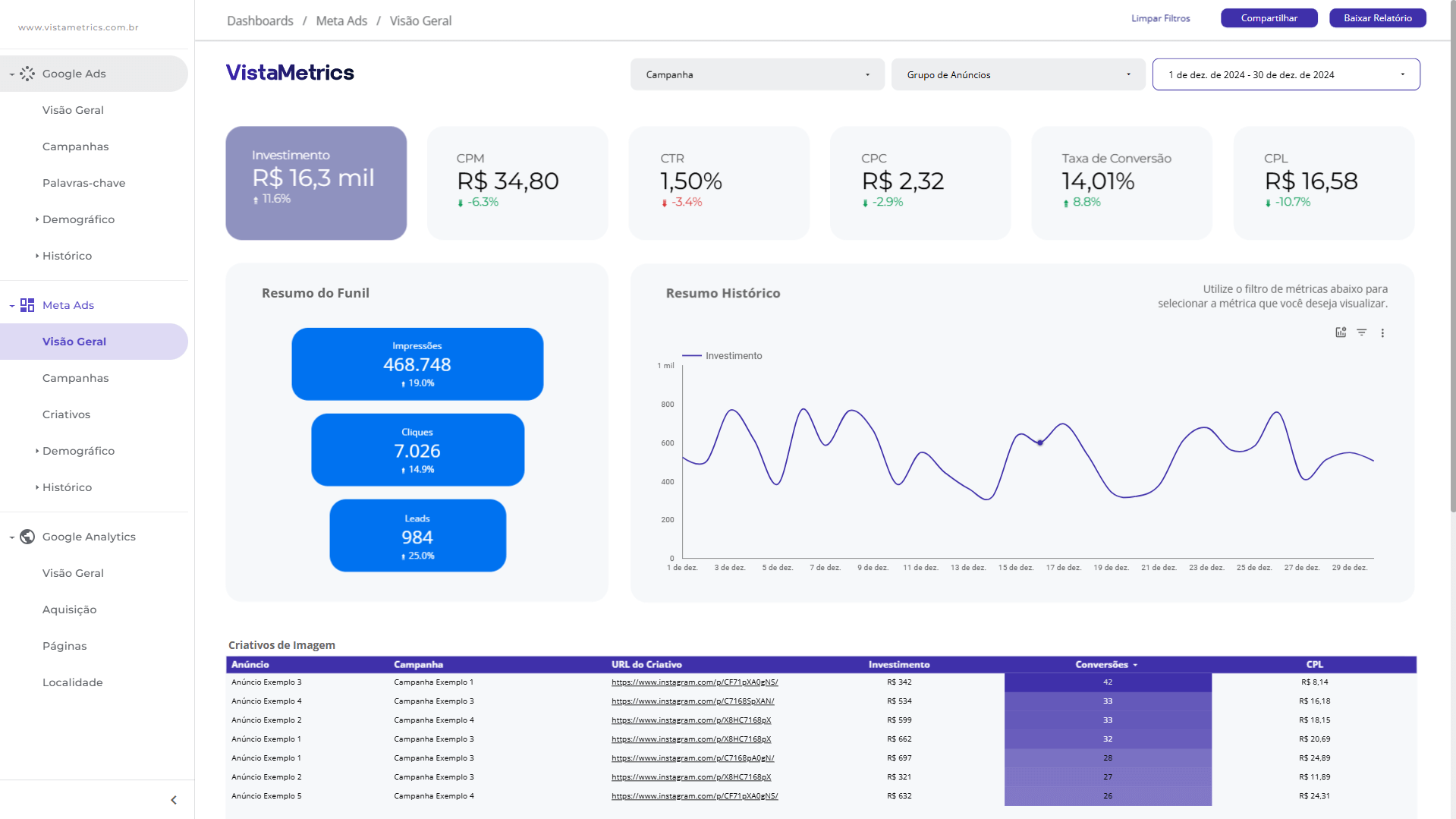Click the Meta Ads breadcrumb
This screenshot has width=1456, height=819.
341,20
